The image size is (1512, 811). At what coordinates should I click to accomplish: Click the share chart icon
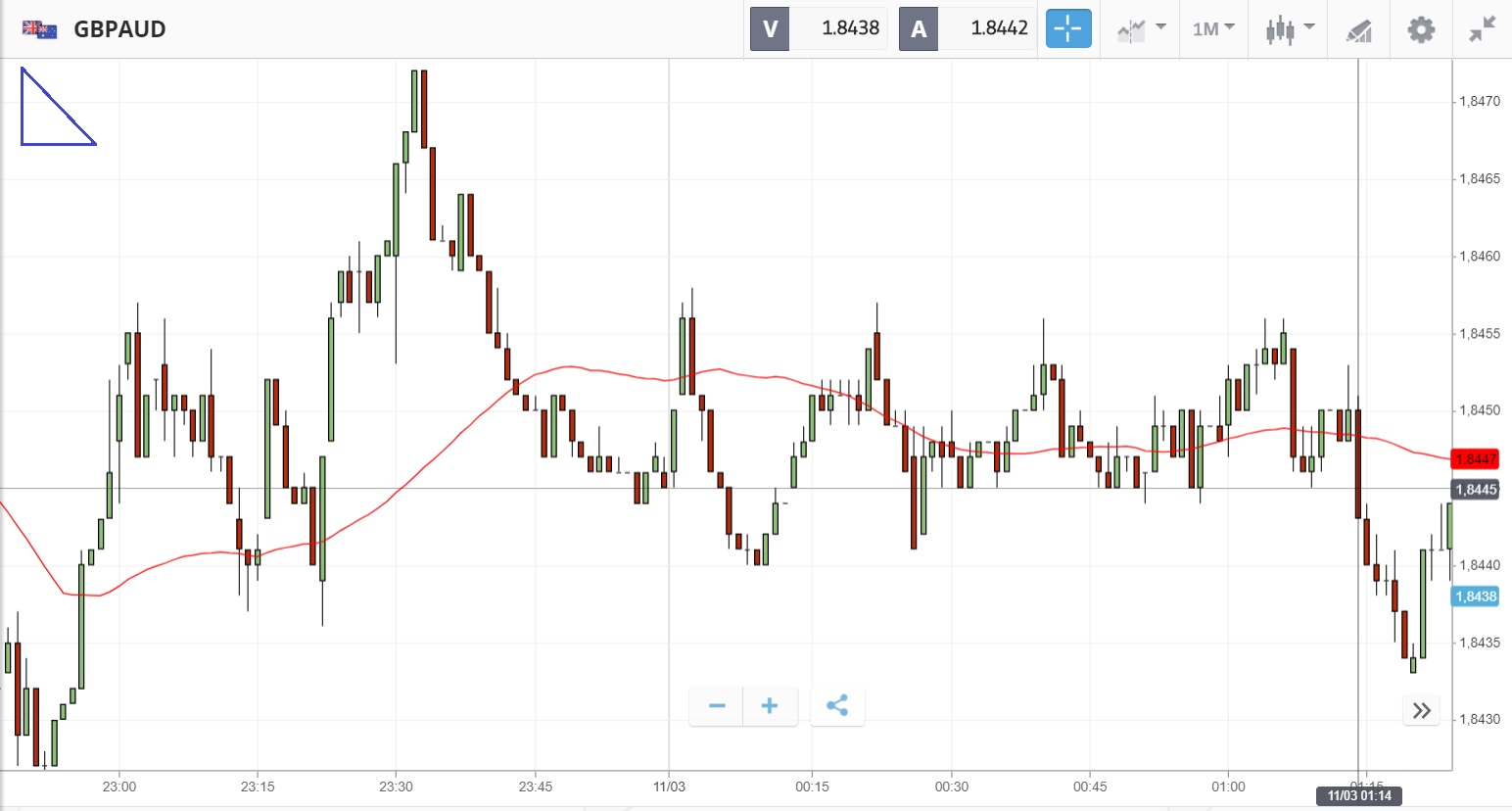[837, 706]
